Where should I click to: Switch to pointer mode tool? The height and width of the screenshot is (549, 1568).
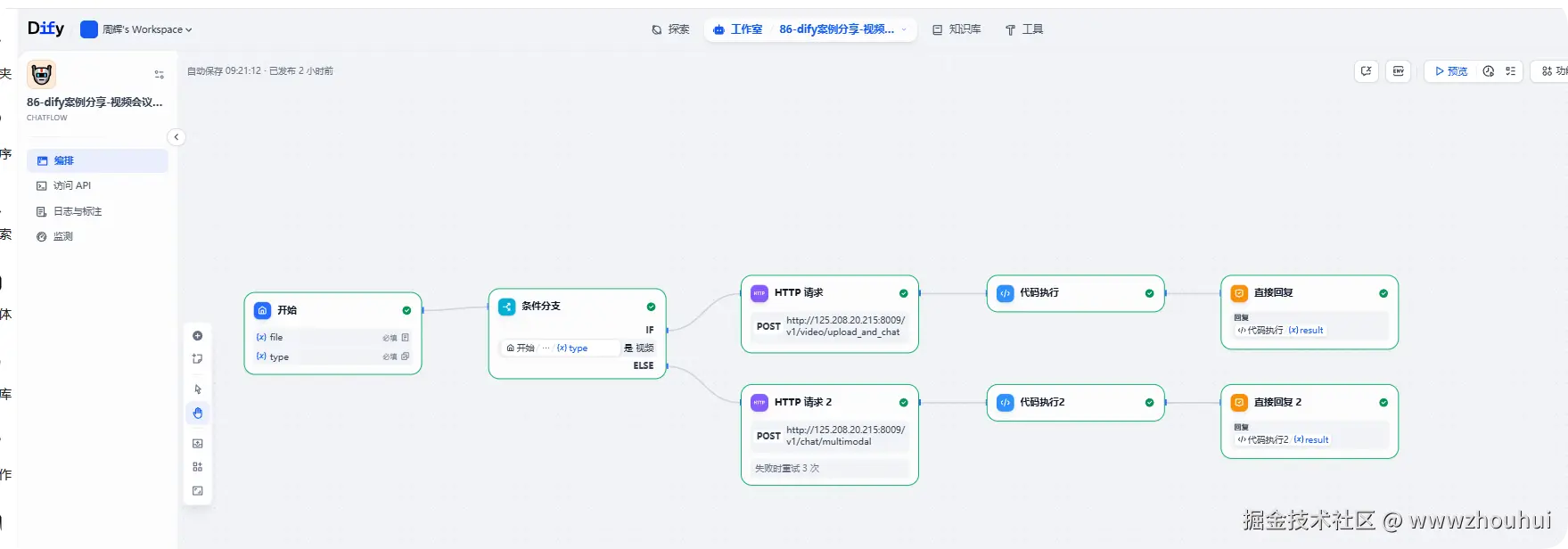198,389
